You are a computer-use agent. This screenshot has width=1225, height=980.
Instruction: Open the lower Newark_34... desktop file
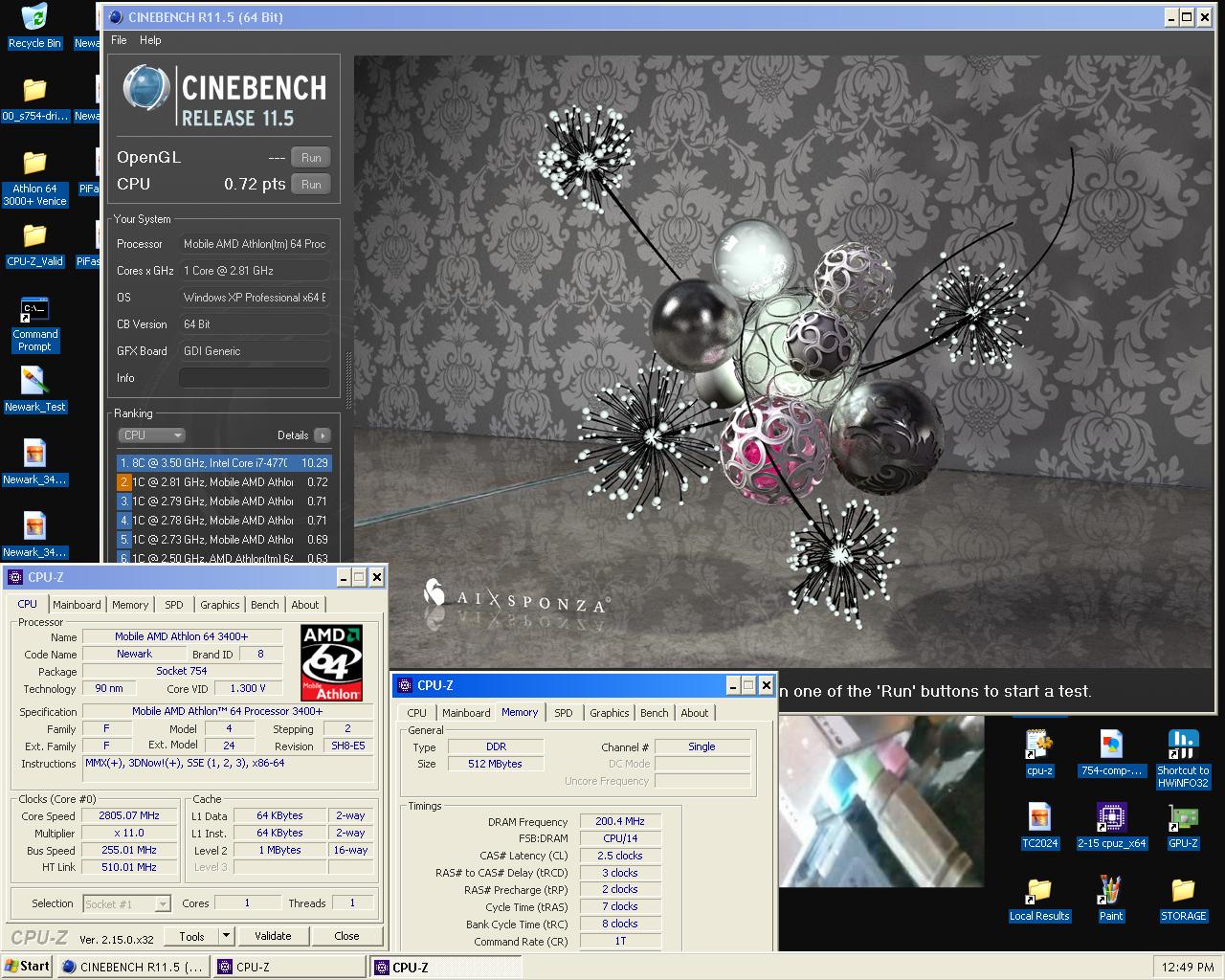(x=34, y=536)
